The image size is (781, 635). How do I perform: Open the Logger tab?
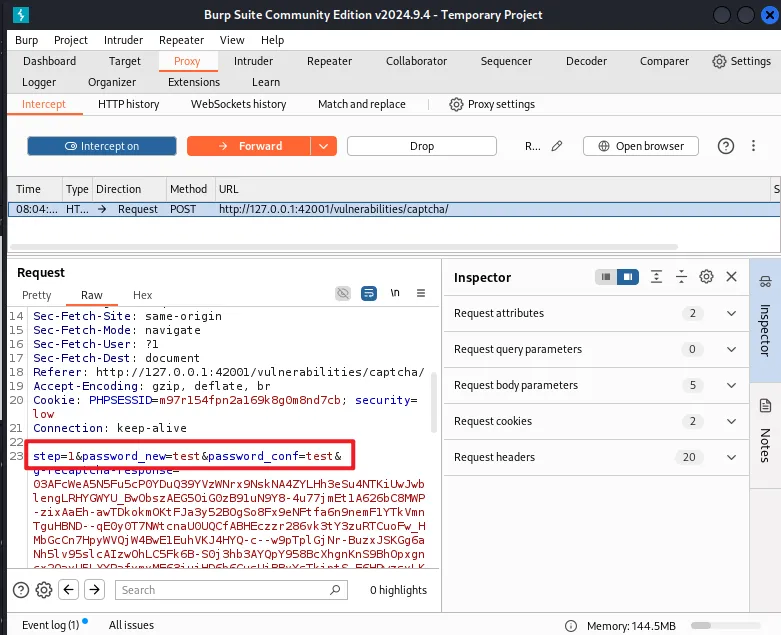click(x=39, y=82)
